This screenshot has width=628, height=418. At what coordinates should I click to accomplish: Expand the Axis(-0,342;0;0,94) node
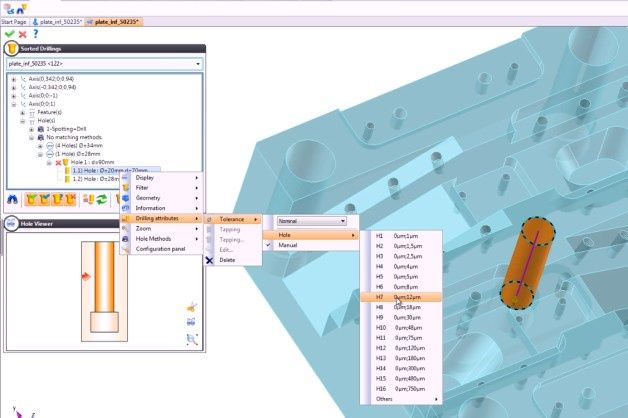[14, 88]
